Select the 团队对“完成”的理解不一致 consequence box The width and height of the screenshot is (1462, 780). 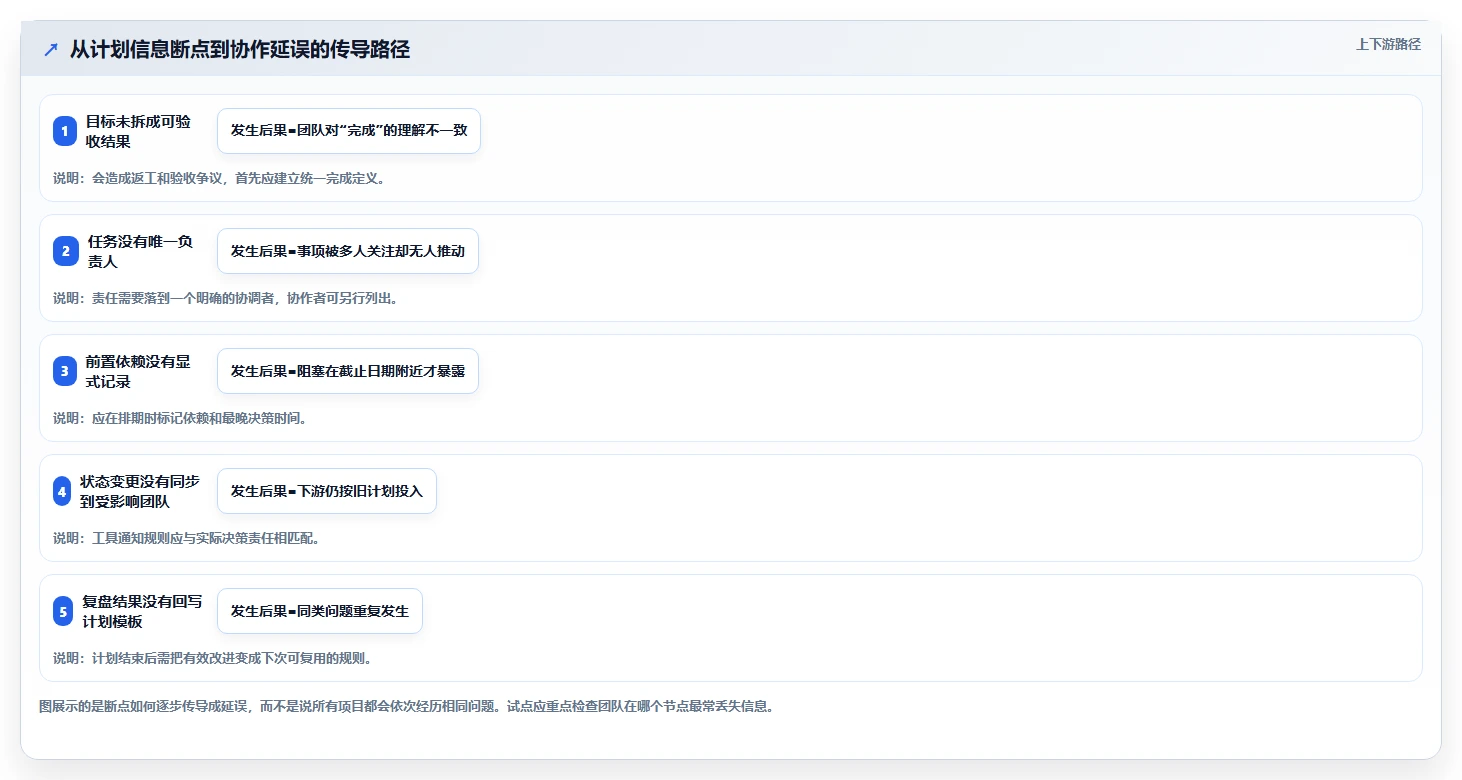click(349, 131)
